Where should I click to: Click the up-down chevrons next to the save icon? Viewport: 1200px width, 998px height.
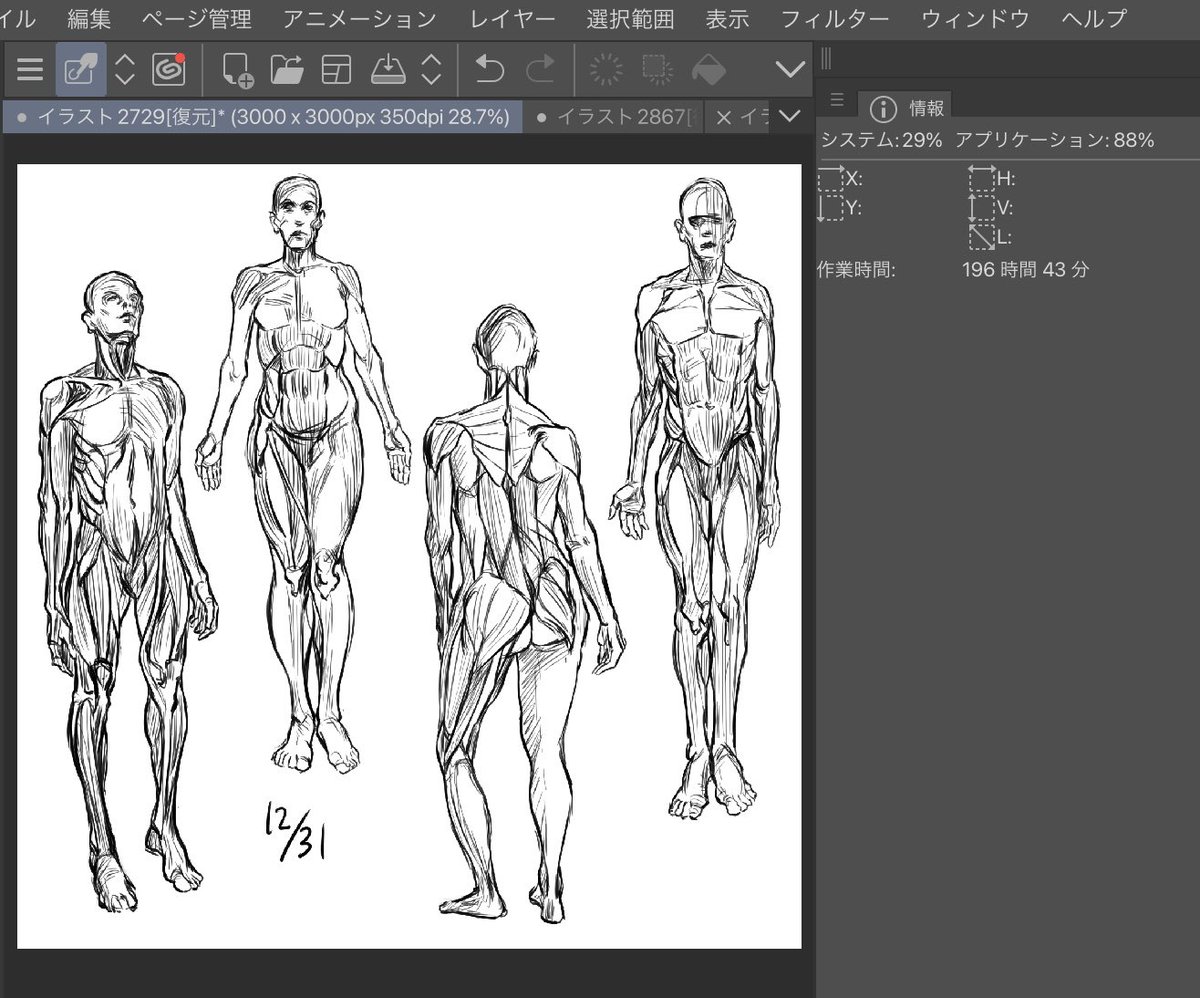click(x=431, y=70)
